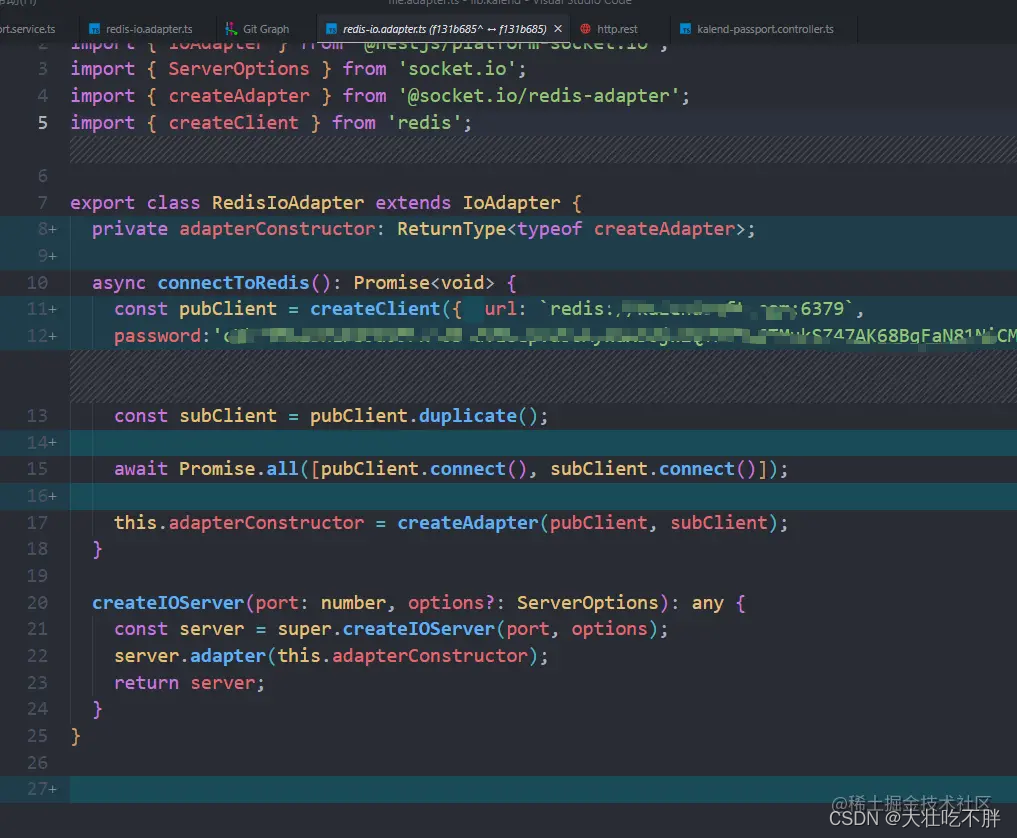Click 'Promise' in await Promise.all on line 15

217,469
